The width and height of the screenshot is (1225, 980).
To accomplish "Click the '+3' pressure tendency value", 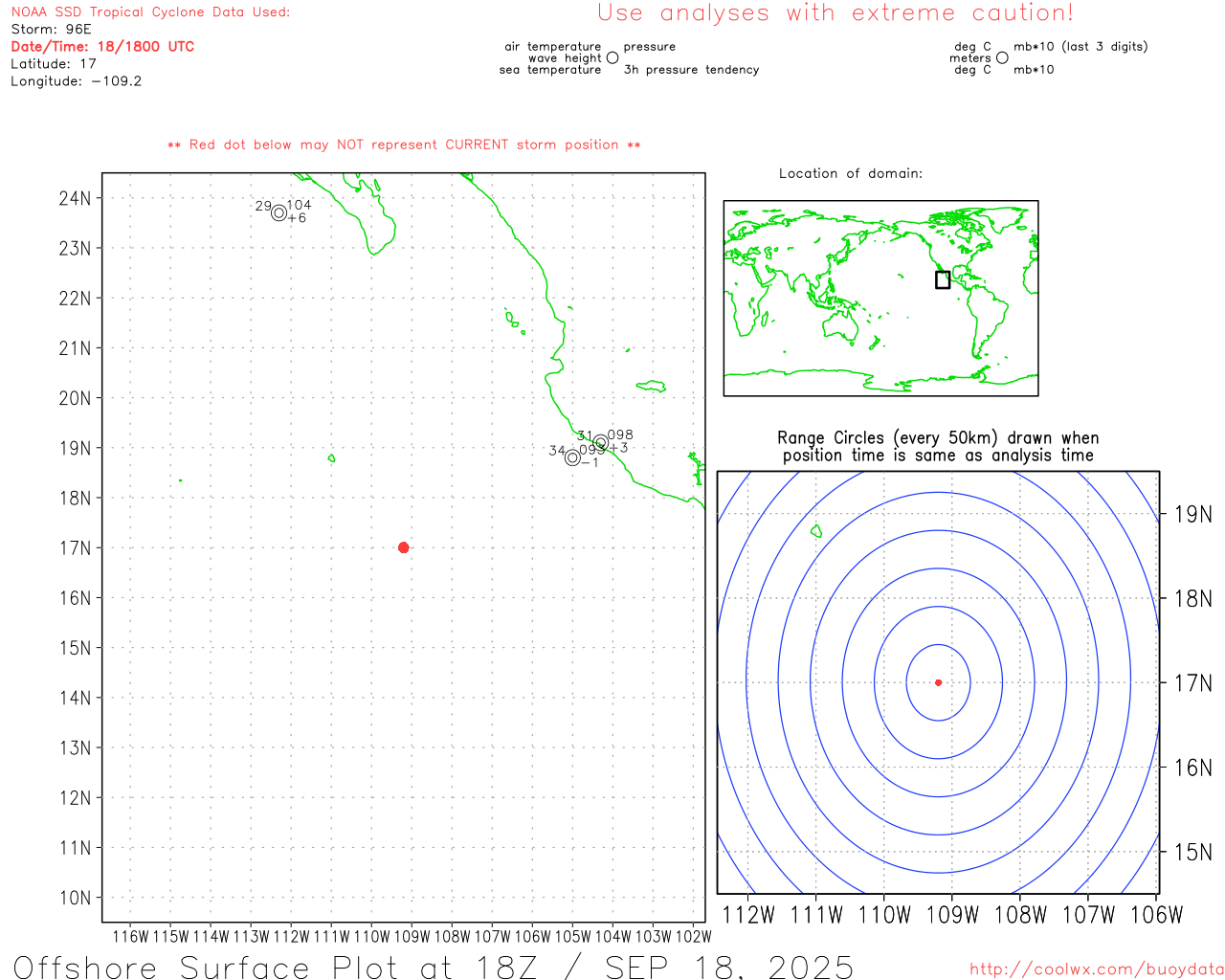I will tap(618, 448).
